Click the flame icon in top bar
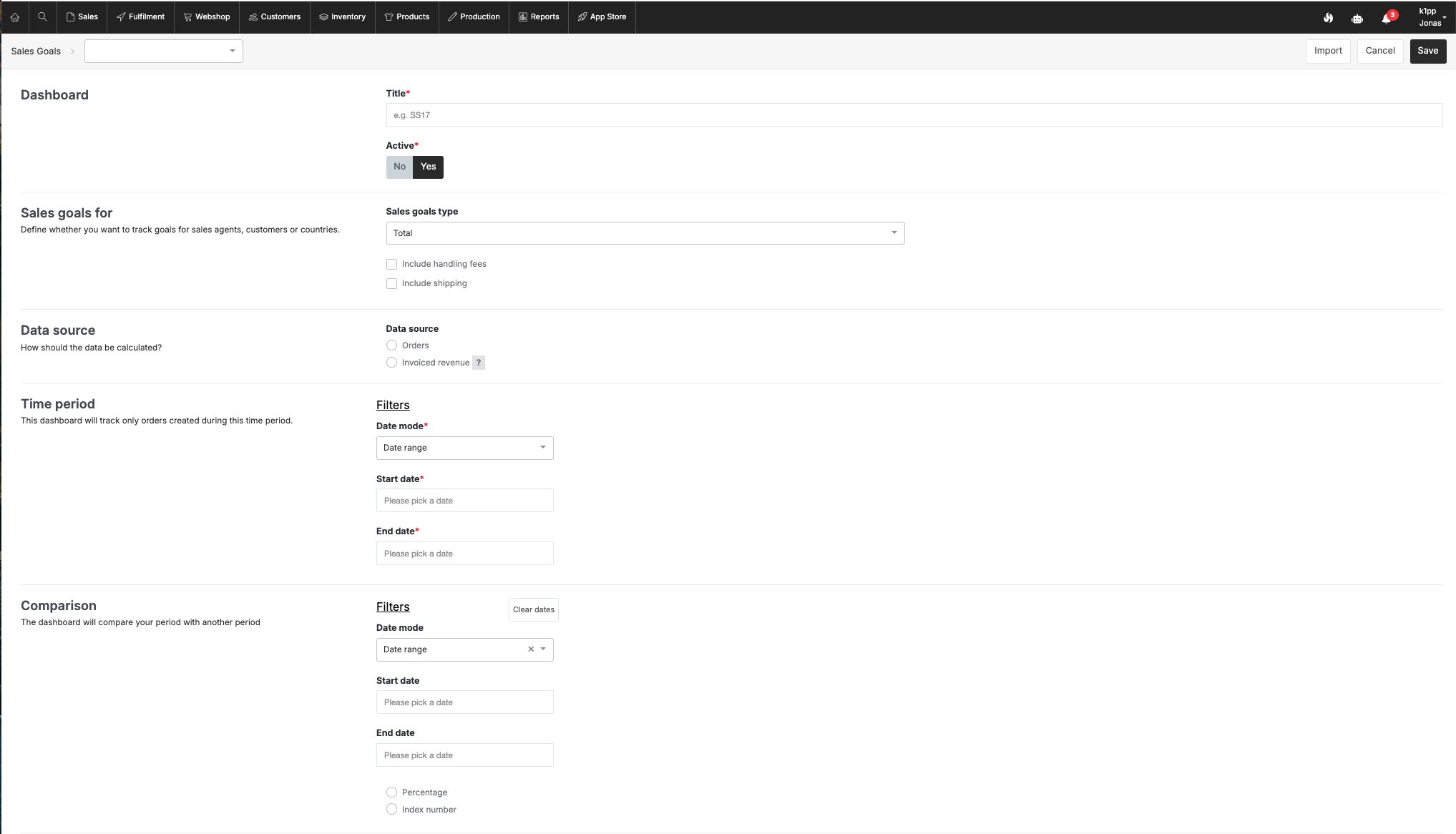 pos(1328,18)
